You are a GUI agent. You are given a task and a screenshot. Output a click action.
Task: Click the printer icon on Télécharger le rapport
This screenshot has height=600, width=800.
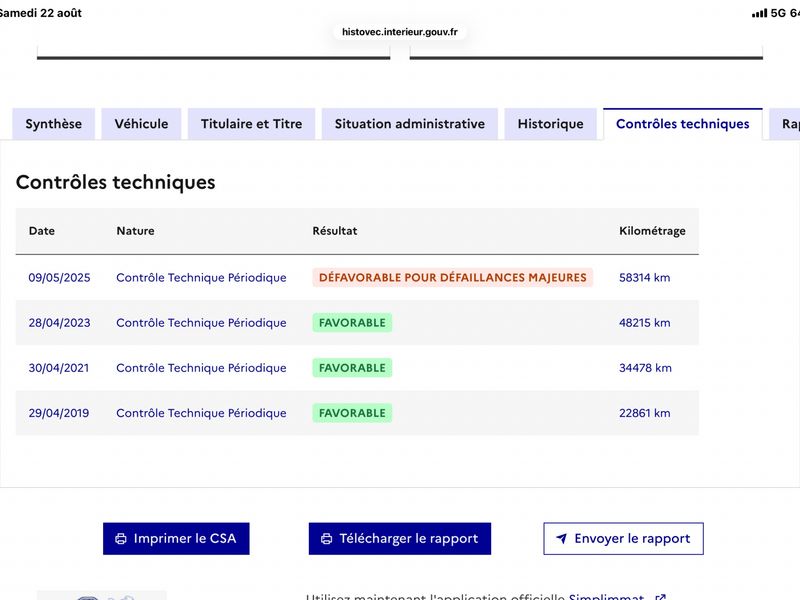(327, 539)
